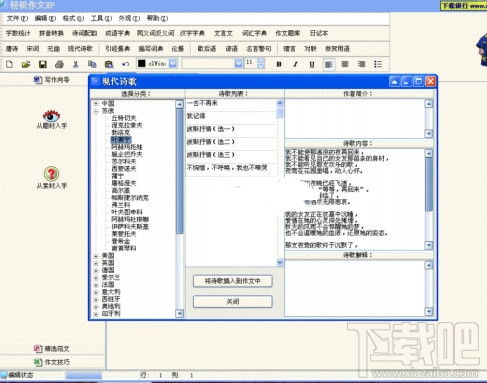
Task: Collapse the 苏俄 tree node
Action: (x=96, y=111)
